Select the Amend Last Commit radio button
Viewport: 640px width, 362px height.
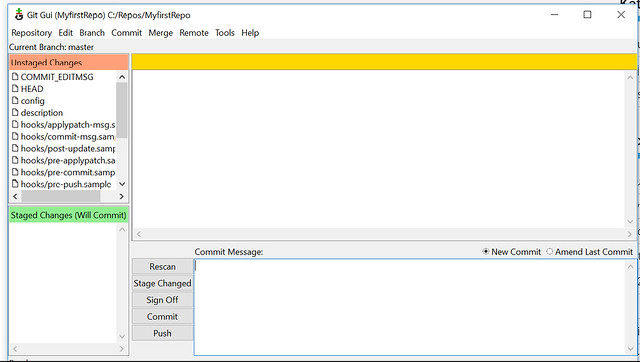pos(550,252)
